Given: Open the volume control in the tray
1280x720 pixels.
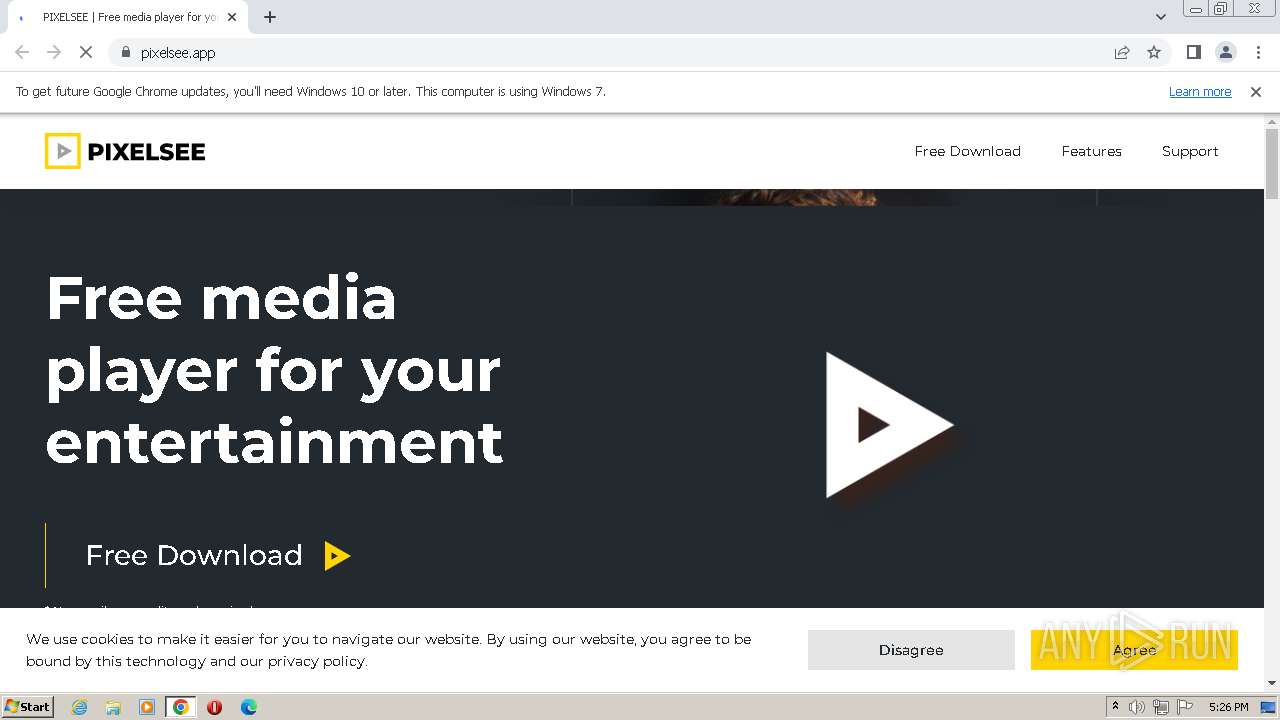Looking at the screenshot, I should (x=1137, y=707).
